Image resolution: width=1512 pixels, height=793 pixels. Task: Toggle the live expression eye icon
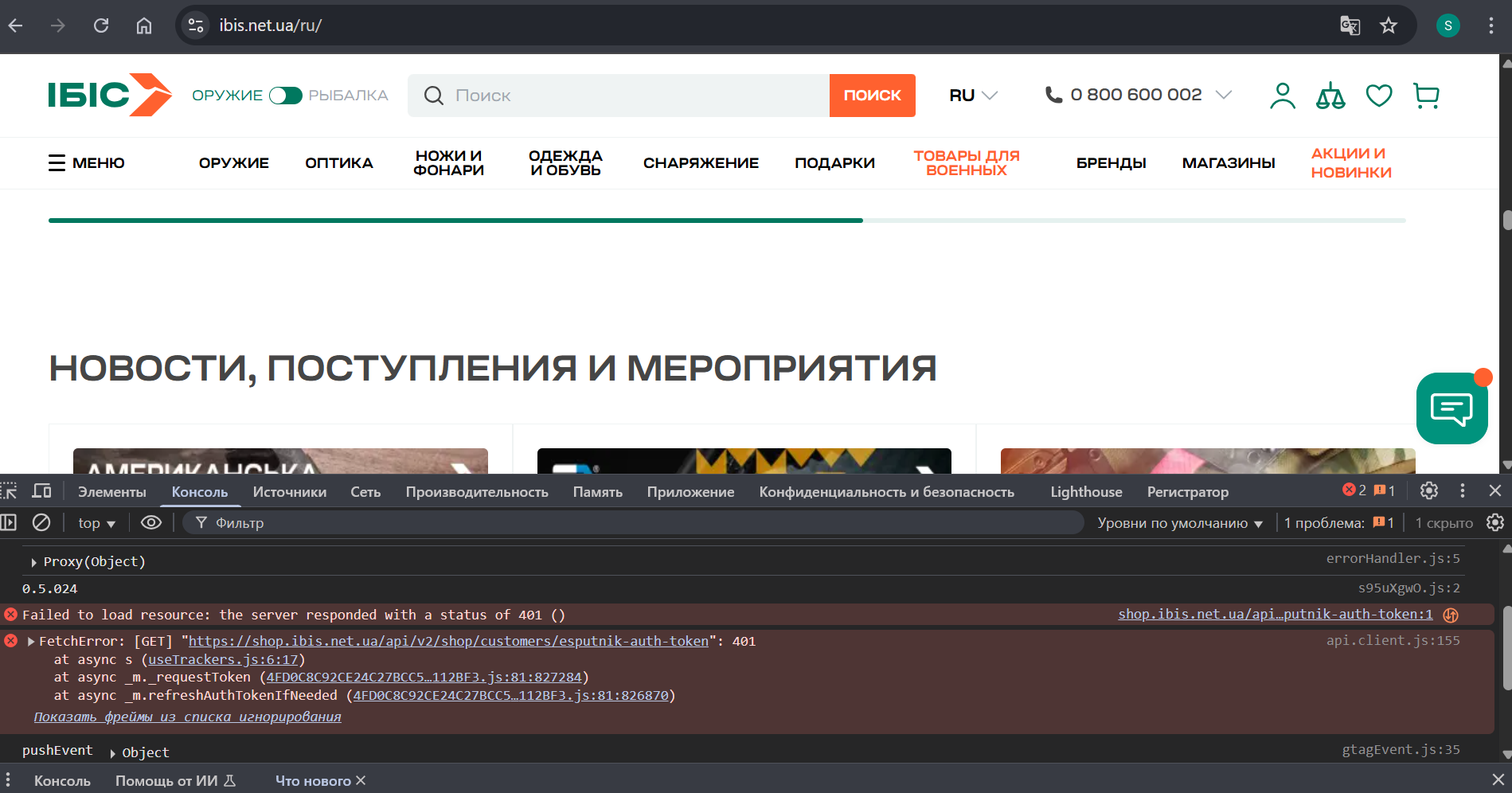click(151, 522)
